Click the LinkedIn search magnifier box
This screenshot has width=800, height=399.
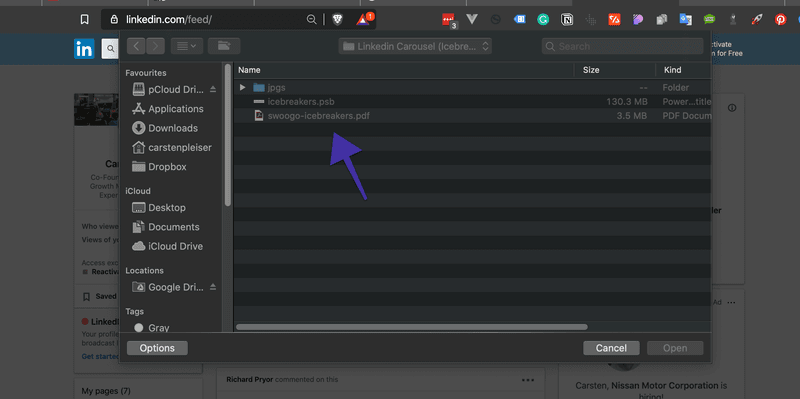[x=110, y=49]
